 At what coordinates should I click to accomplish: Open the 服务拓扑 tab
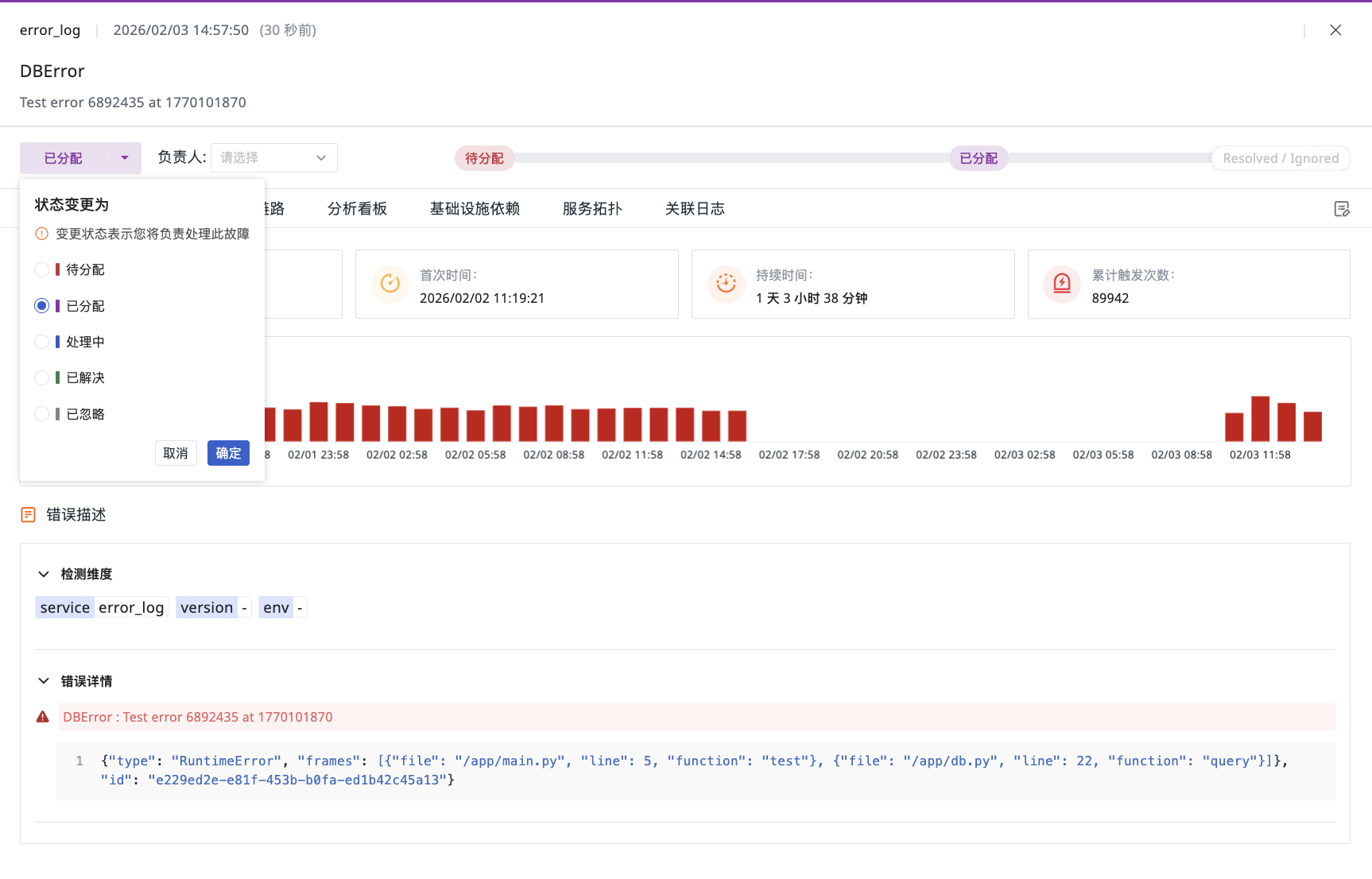point(592,209)
